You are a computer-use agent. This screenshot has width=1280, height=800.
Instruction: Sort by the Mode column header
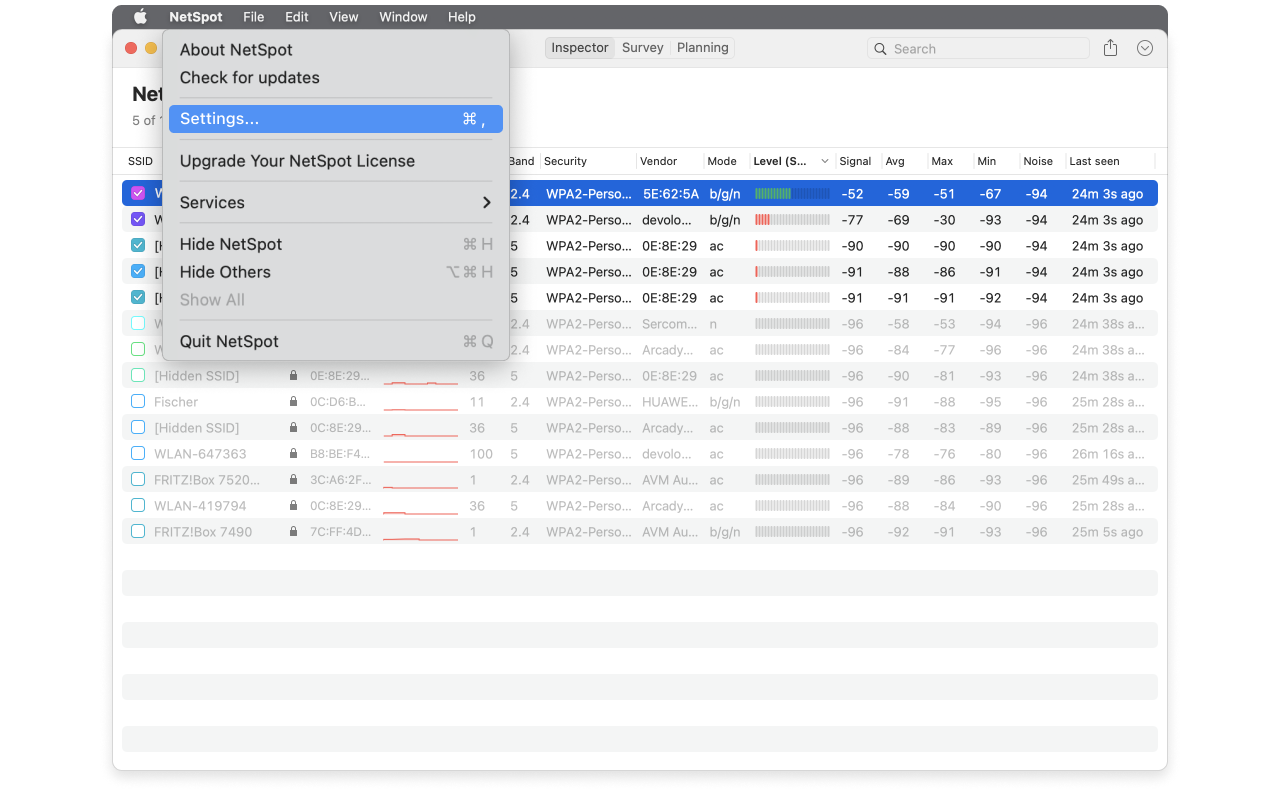pyautogui.click(x=722, y=161)
